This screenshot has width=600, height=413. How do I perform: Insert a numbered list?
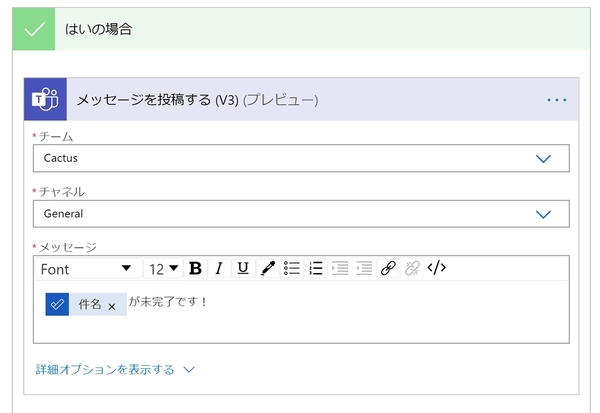click(316, 268)
